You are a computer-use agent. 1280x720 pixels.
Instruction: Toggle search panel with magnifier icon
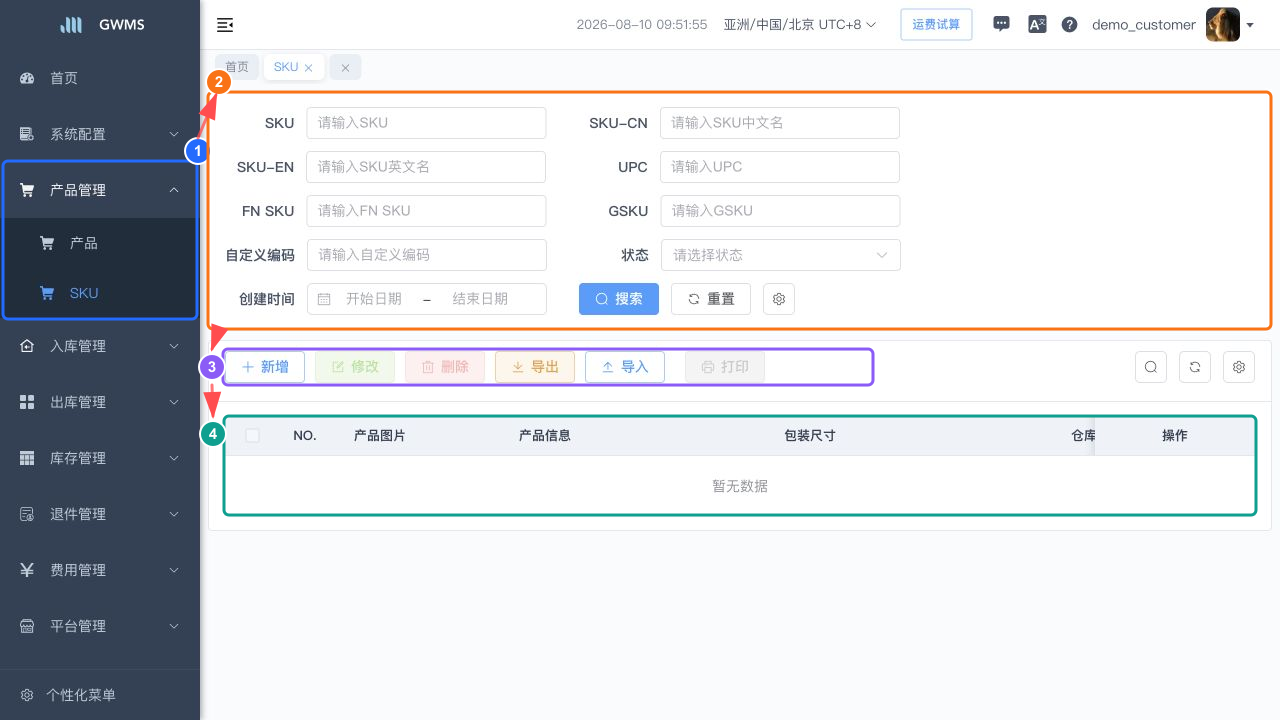pyautogui.click(x=1151, y=367)
